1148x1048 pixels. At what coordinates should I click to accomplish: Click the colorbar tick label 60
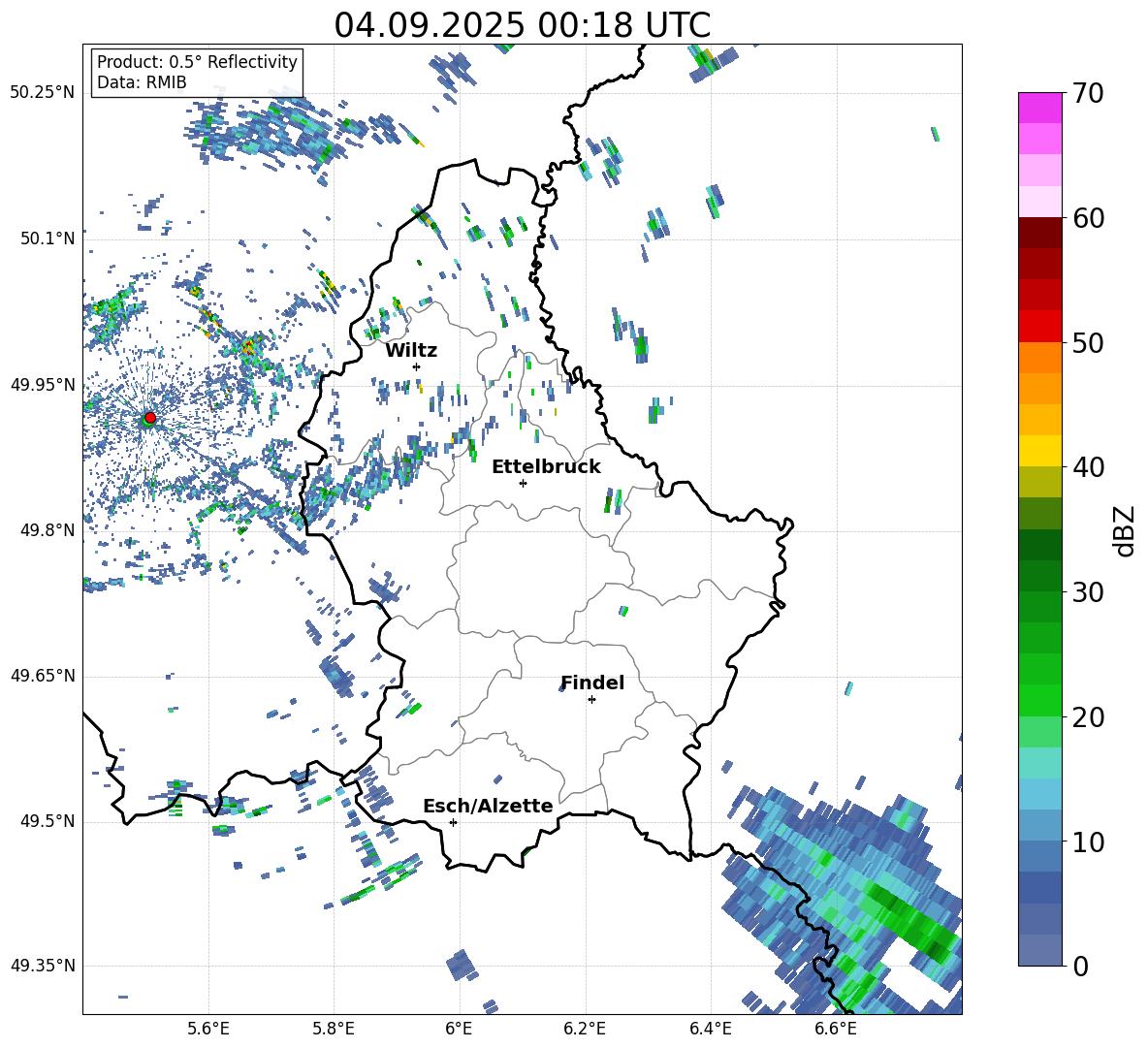click(1088, 218)
